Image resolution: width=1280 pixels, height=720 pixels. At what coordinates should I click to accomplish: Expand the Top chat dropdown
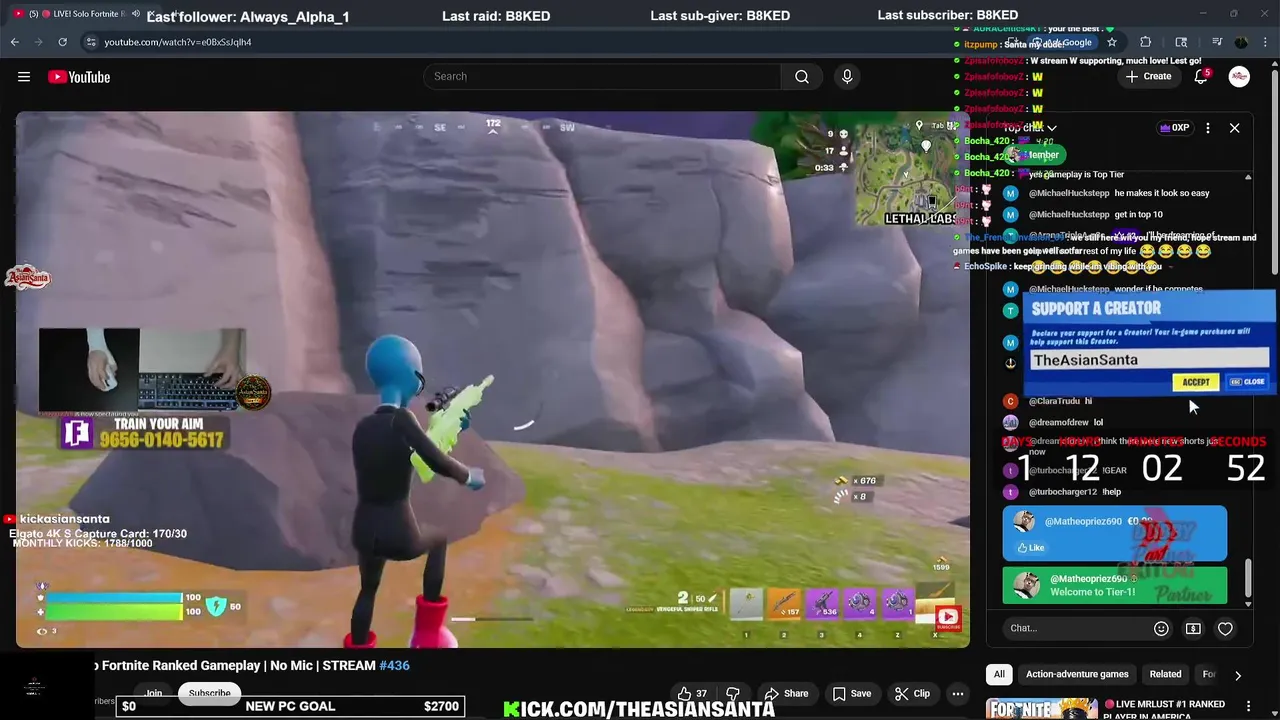1030,128
